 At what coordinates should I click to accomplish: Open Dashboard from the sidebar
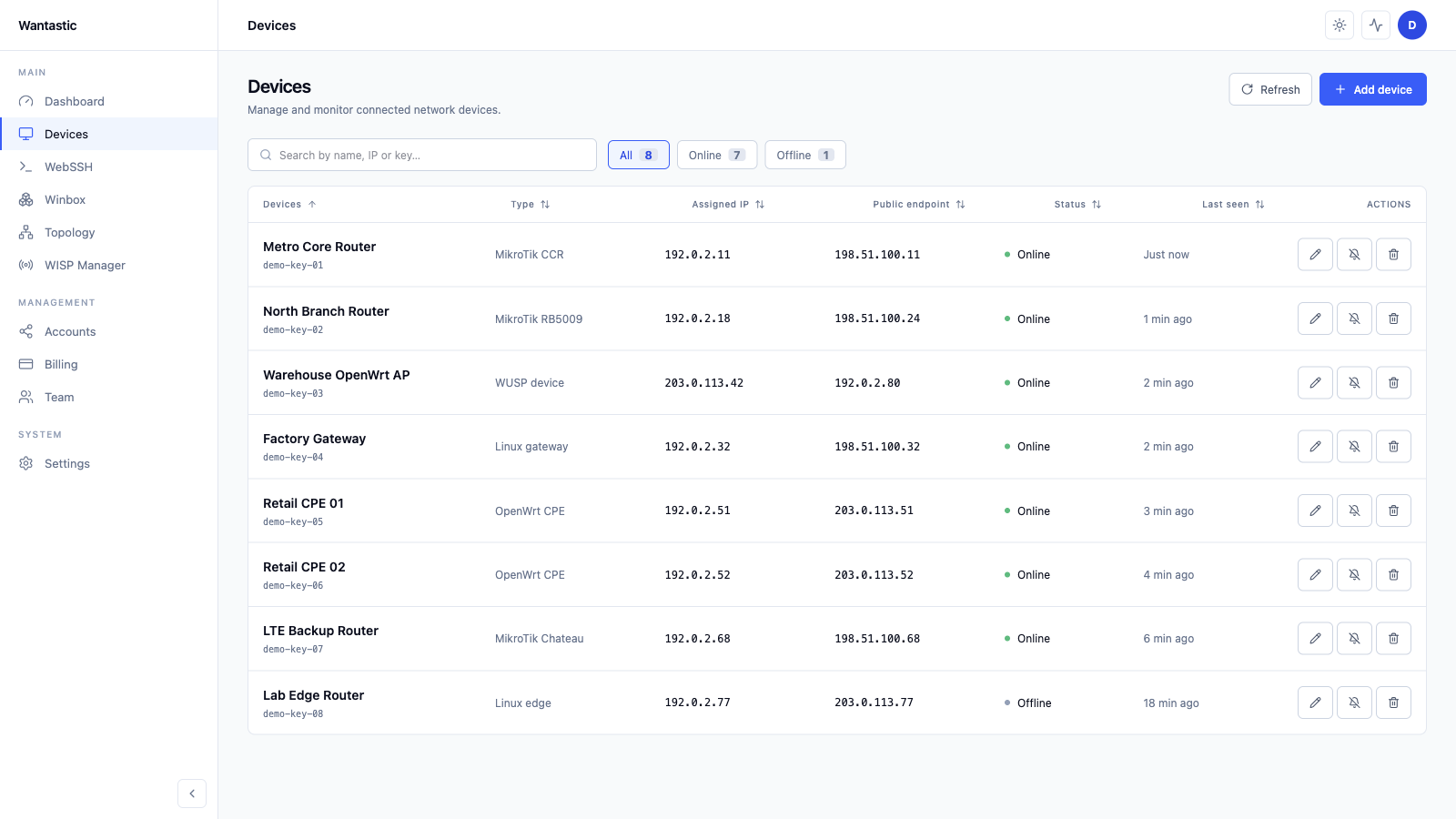(x=109, y=101)
